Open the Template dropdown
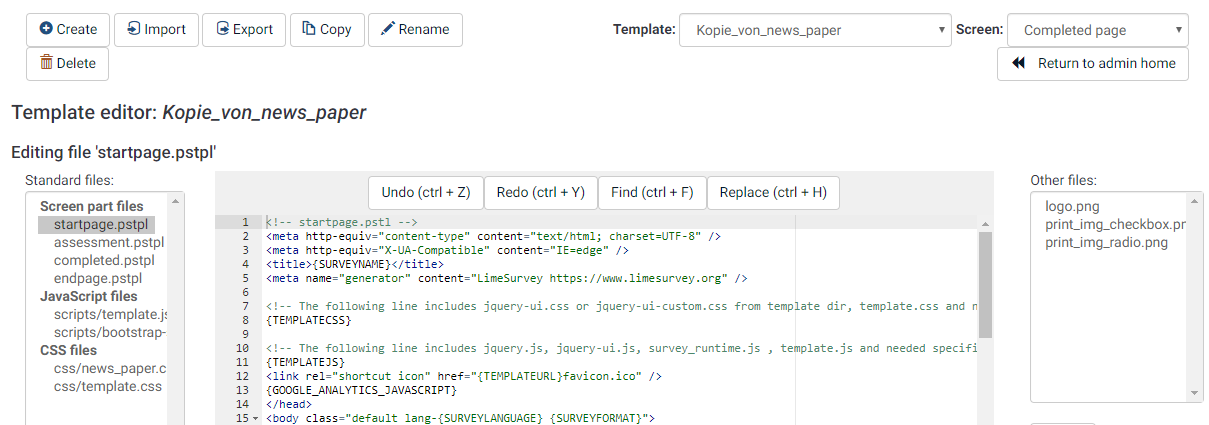This screenshot has height=425, width=1209. click(x=815, y=30)
